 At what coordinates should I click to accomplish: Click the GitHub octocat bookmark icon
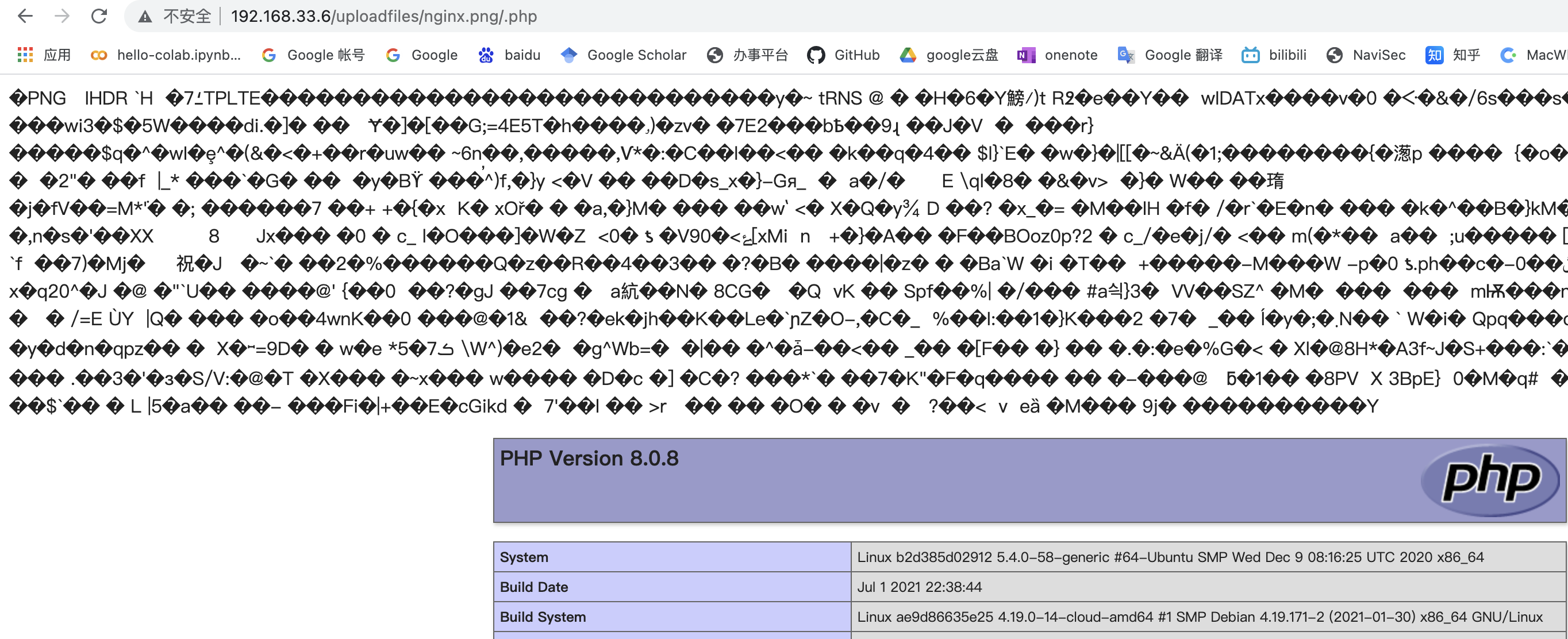click(x=816, y=55)
